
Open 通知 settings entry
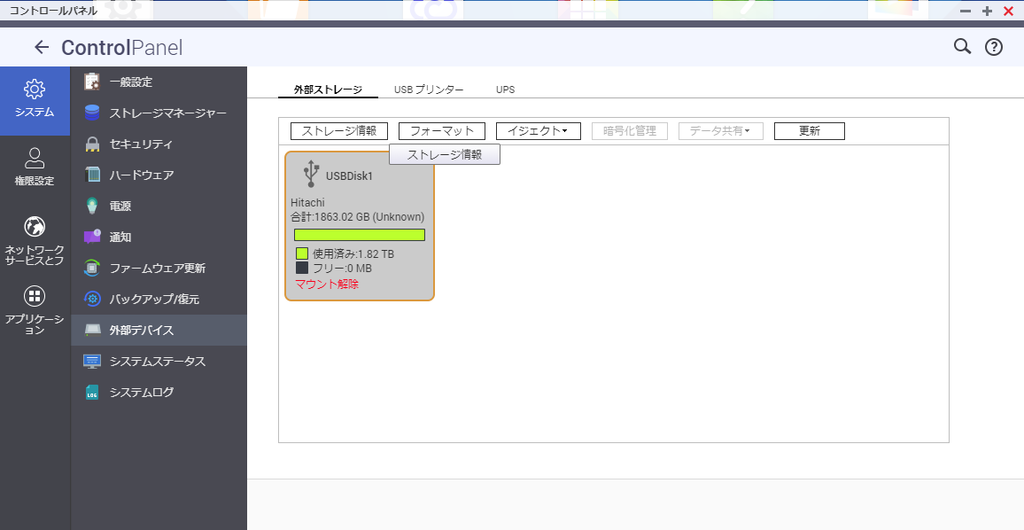(159, 237)
